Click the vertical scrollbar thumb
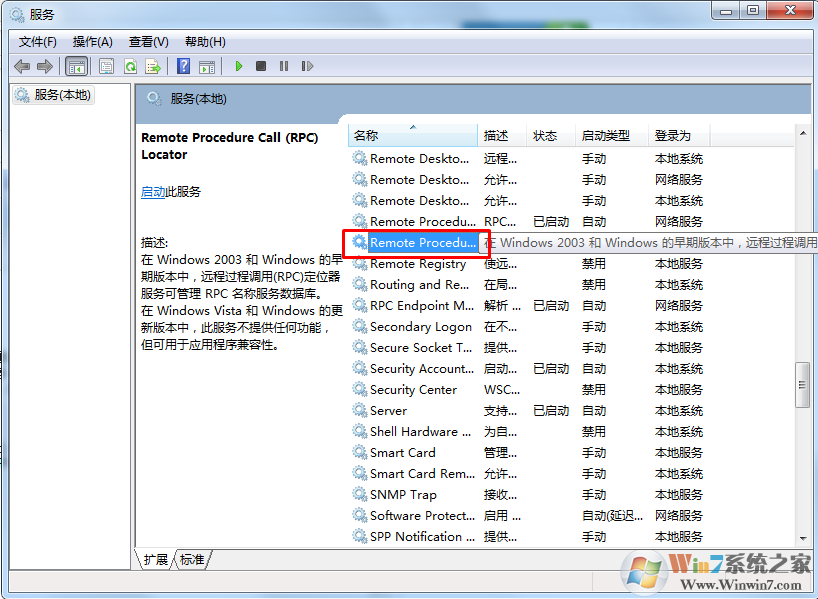818x599 pixels. (803, 385)
